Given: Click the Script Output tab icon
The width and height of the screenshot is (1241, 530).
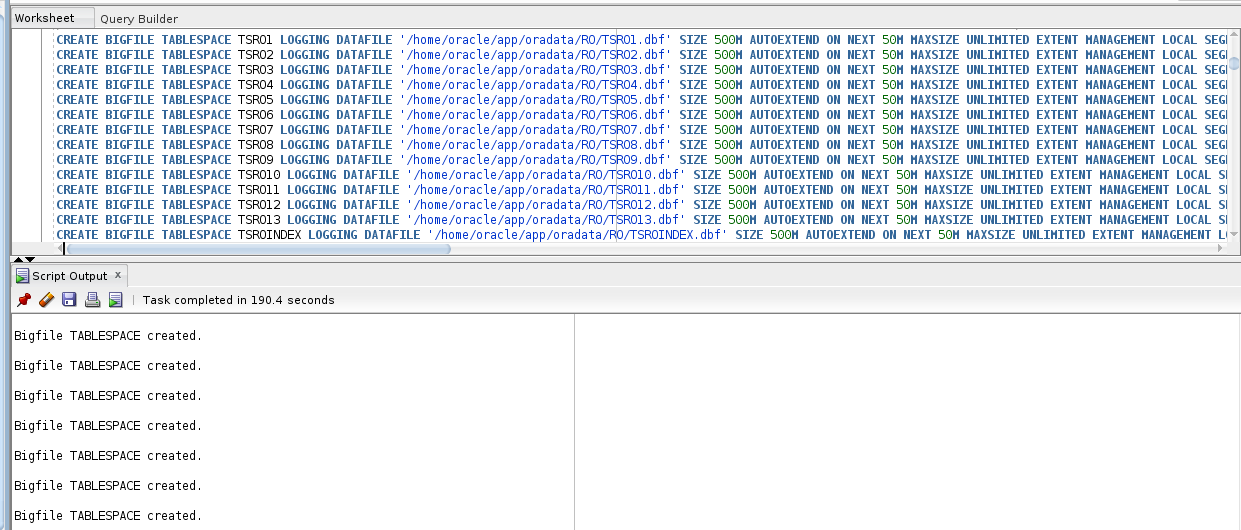Looking at the screenshot, I should pyautogui.click(x=22, y=276).
